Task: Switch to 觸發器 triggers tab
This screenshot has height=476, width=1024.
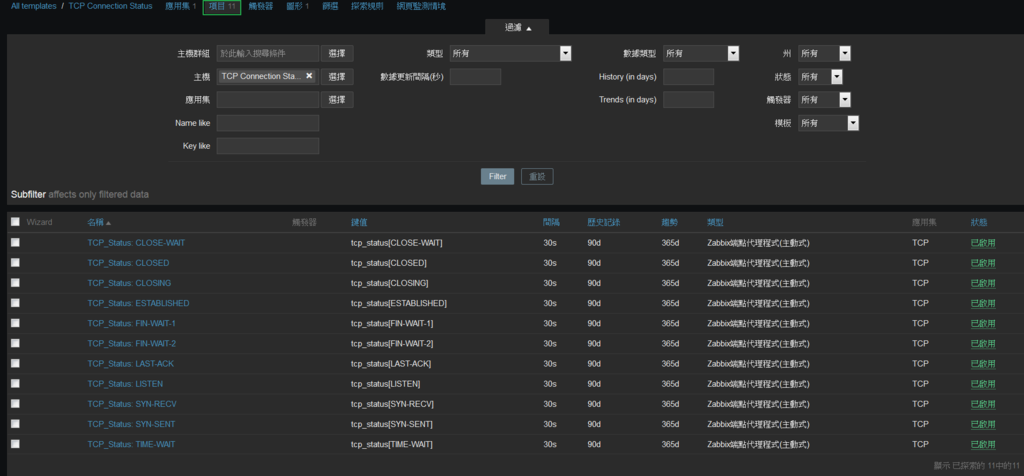Action: point(261,6)
